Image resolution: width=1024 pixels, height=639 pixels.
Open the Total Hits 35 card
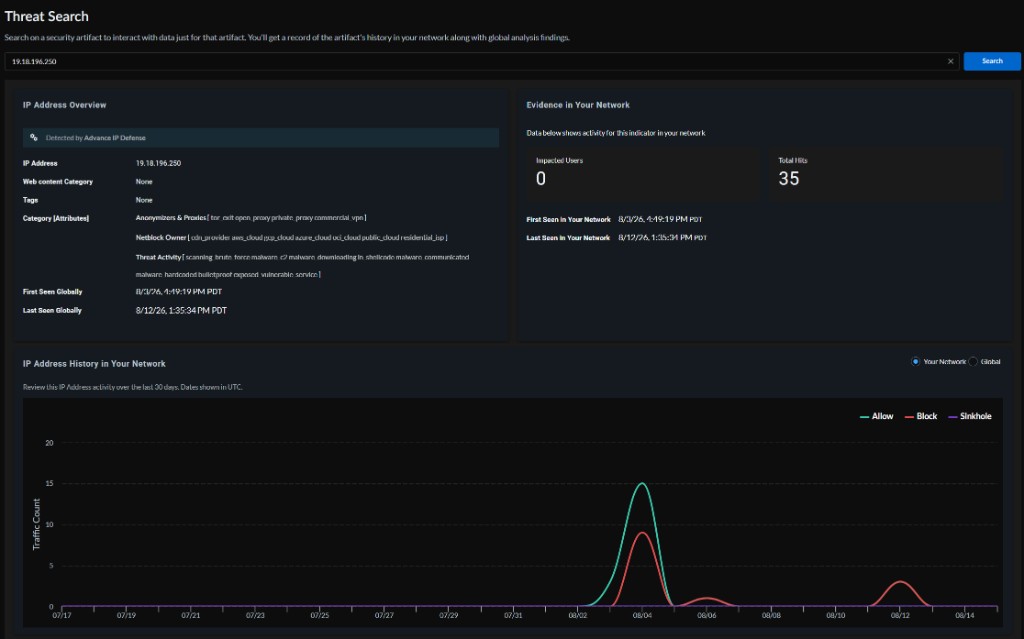(x=885, y=172)
